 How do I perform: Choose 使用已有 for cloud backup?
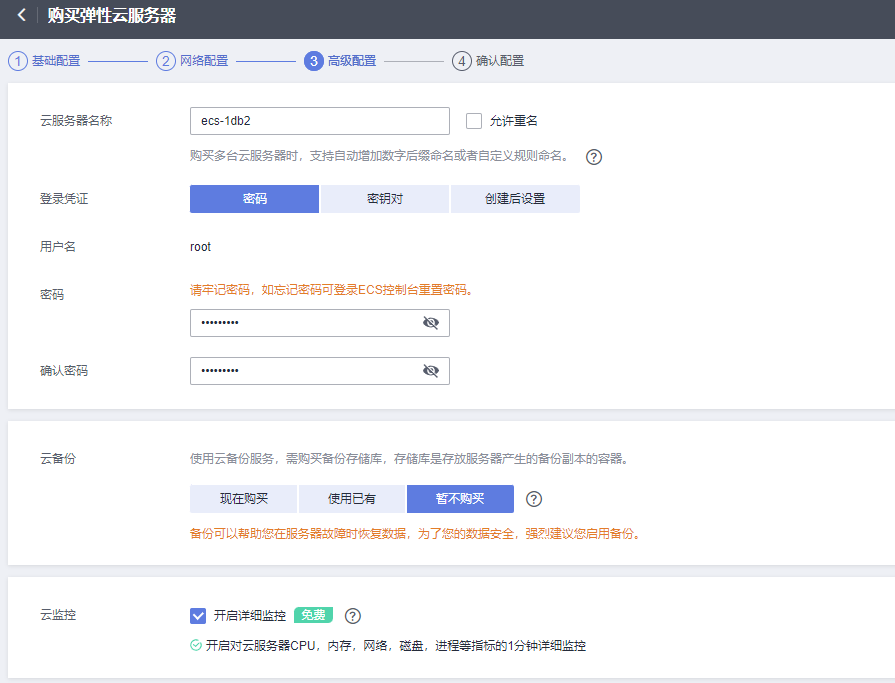click(352, 499)
